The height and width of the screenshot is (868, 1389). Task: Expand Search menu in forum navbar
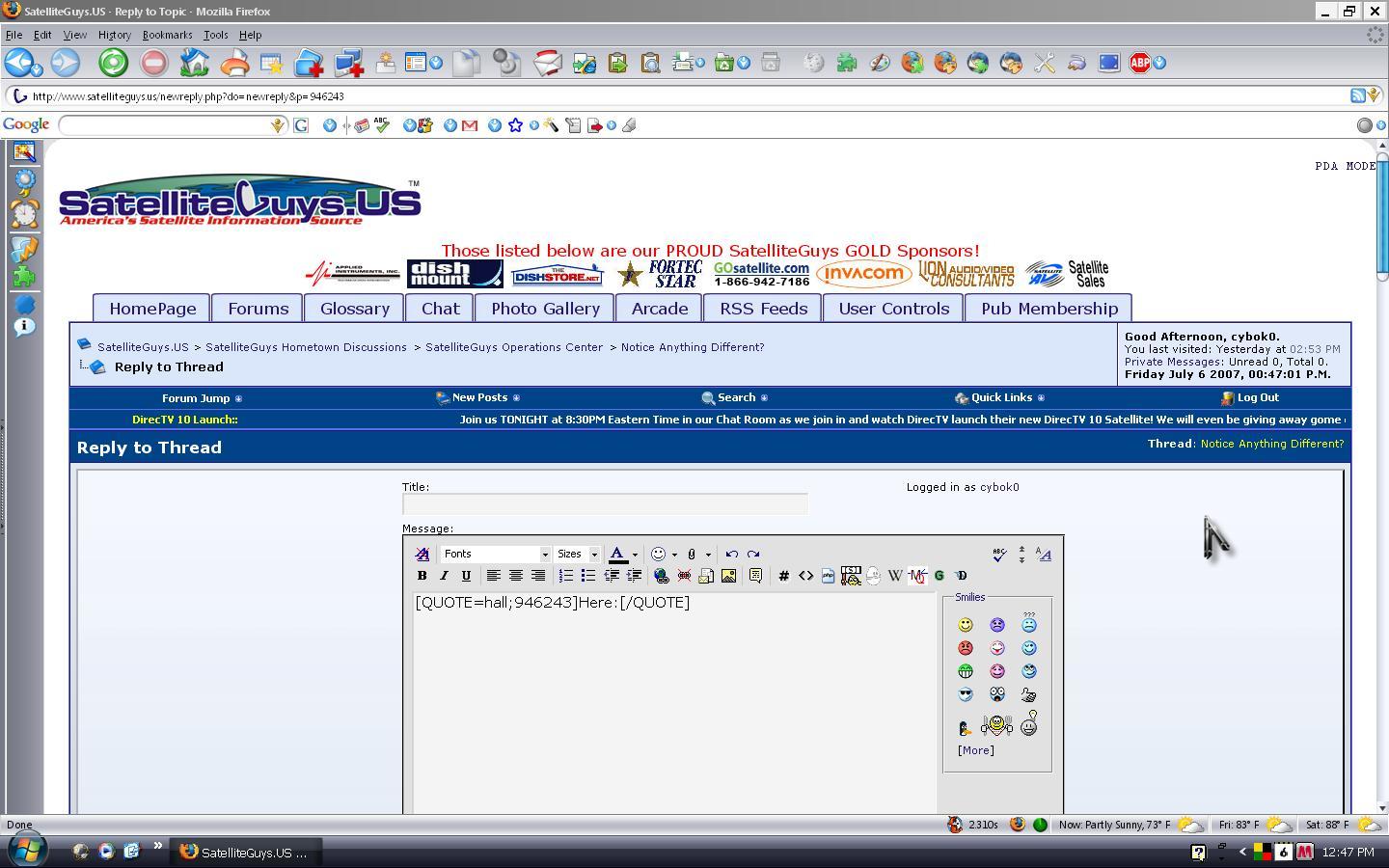tap(735, 397)
